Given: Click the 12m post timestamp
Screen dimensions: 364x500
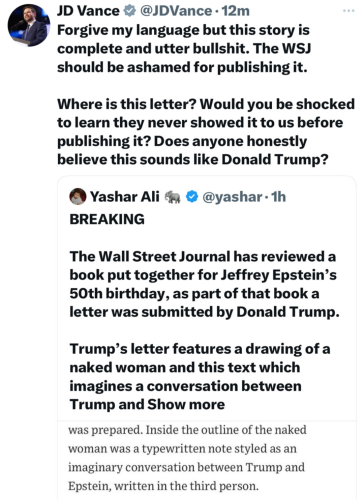Looking at the screenshot, I should (x=236, y=11).
